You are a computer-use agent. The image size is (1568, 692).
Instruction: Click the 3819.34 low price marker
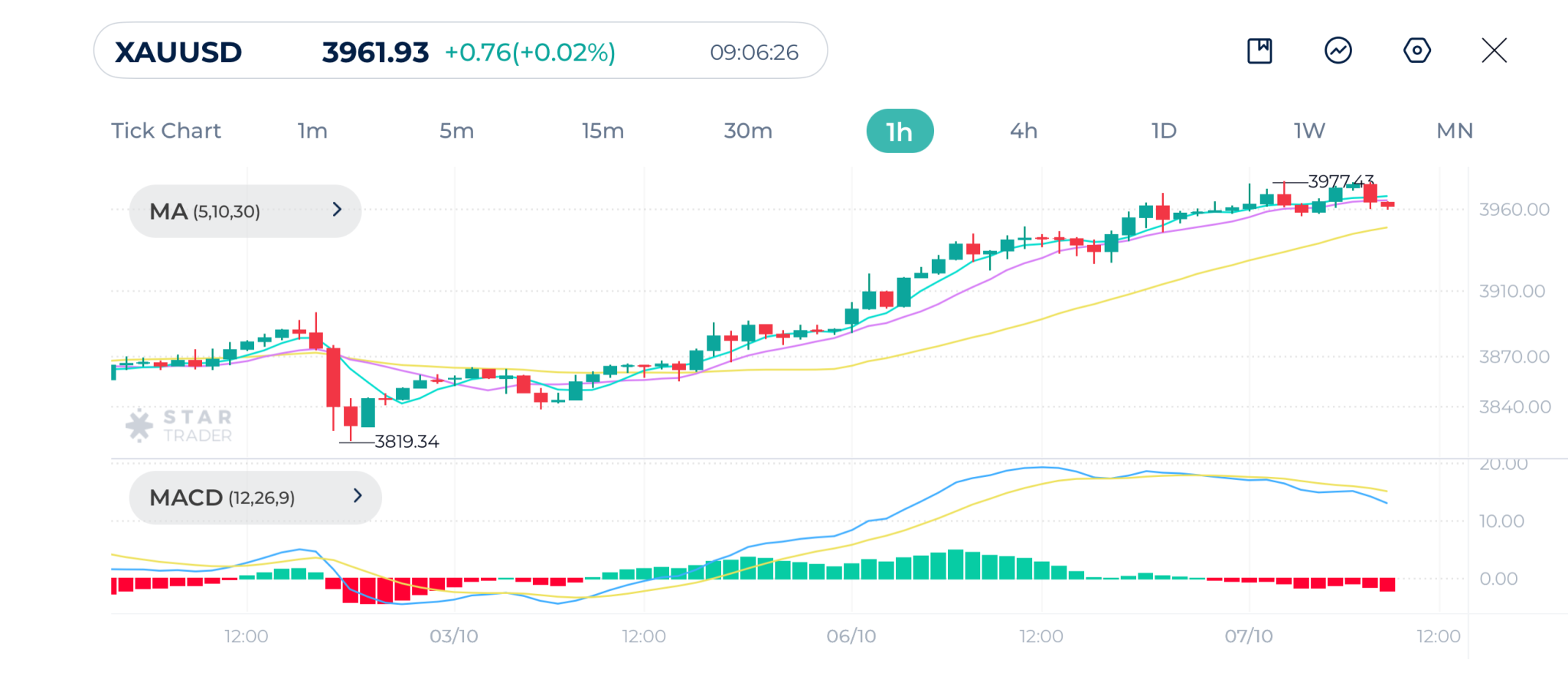click(x=407, y=442)
